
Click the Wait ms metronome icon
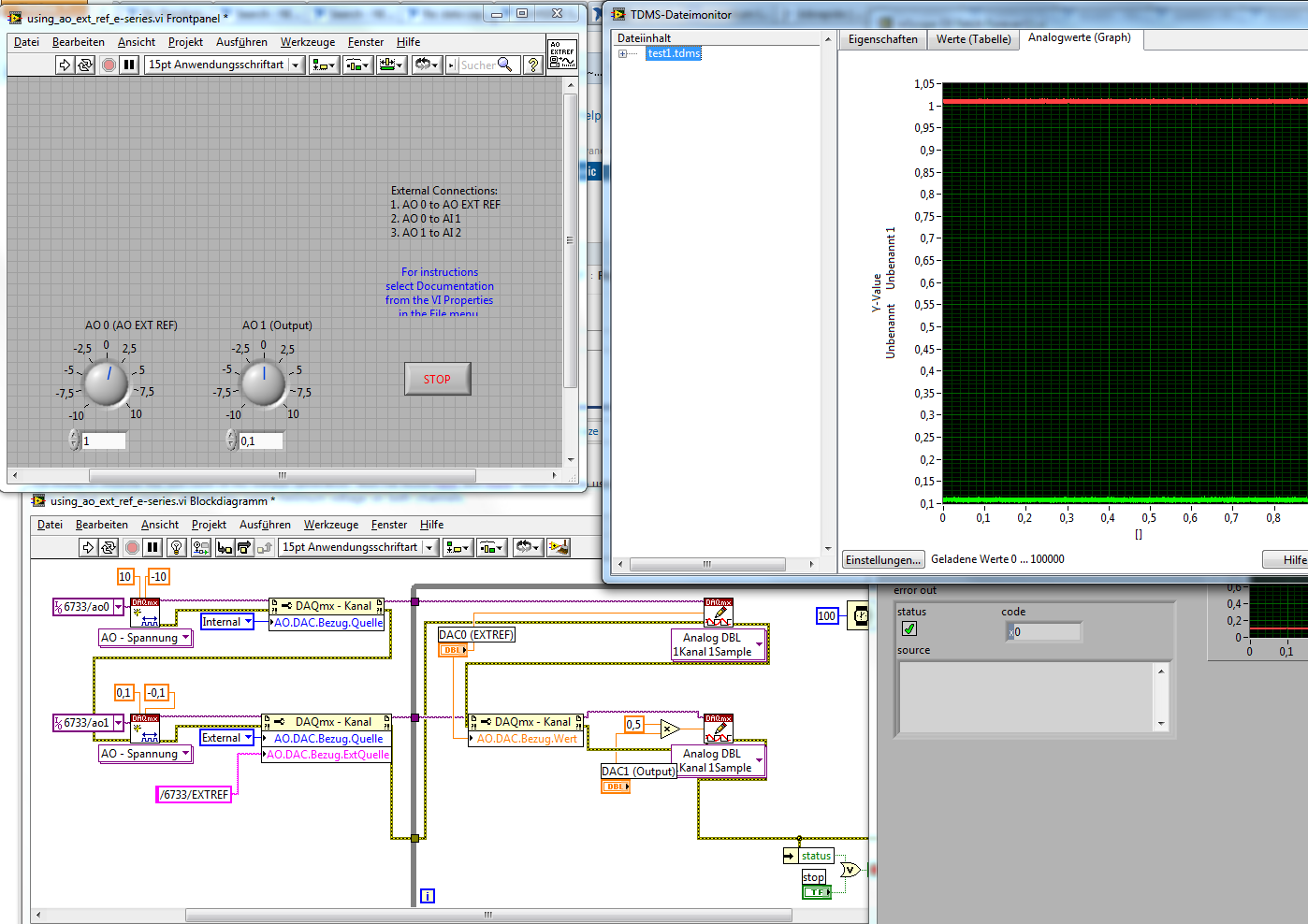[x=858, y=615]
